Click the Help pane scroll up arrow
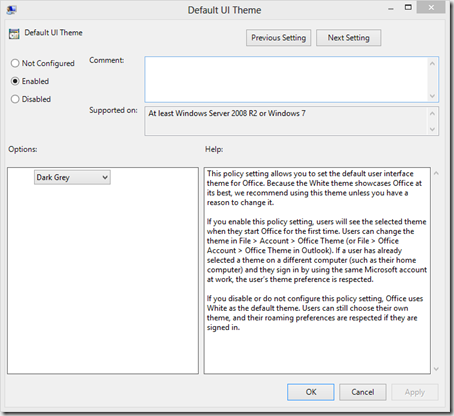Screen dimensions: 454x416 (x=436, y=173)
